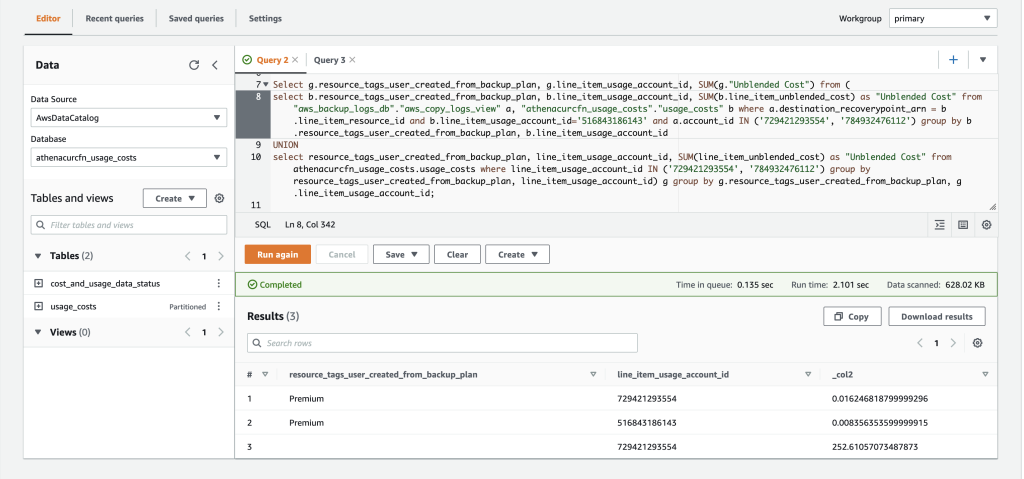Sort by resource_tags_user_created_from_backup_plan column
1024x479 pixels.
[x=593, y=374]
